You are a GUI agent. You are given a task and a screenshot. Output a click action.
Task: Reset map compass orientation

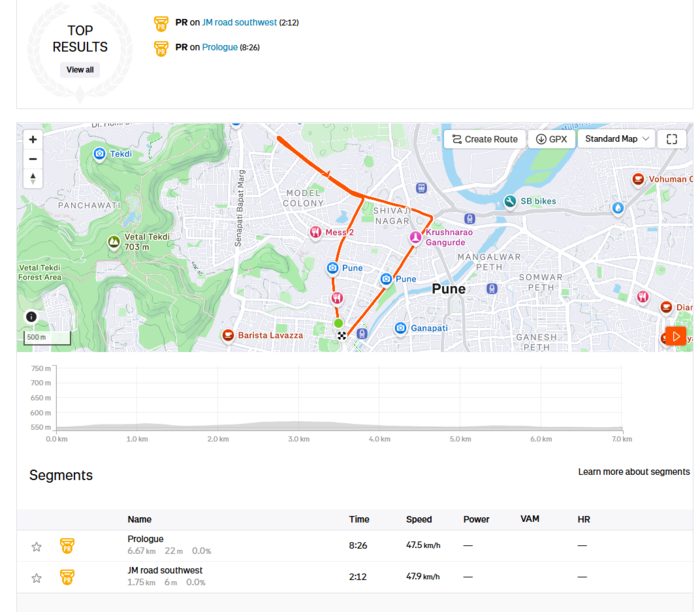[33, 178]
